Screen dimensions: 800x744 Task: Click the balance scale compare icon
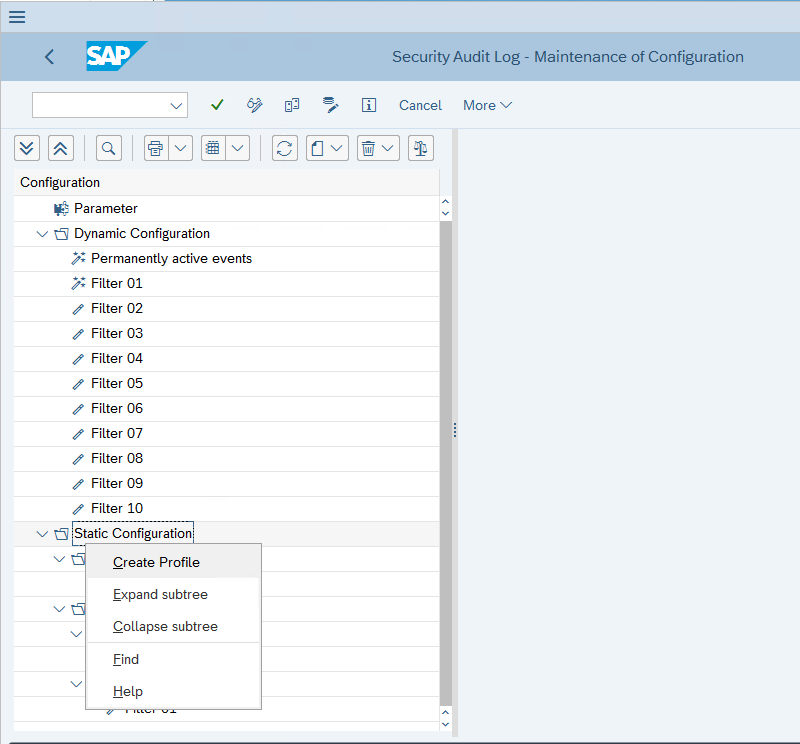pos(421,148)
